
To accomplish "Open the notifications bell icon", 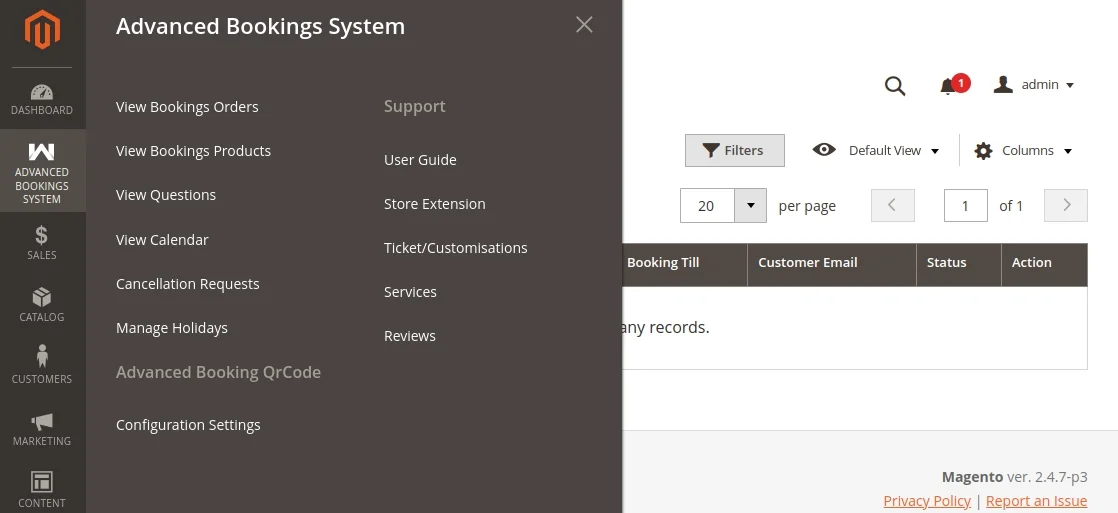I will (948, 86).
